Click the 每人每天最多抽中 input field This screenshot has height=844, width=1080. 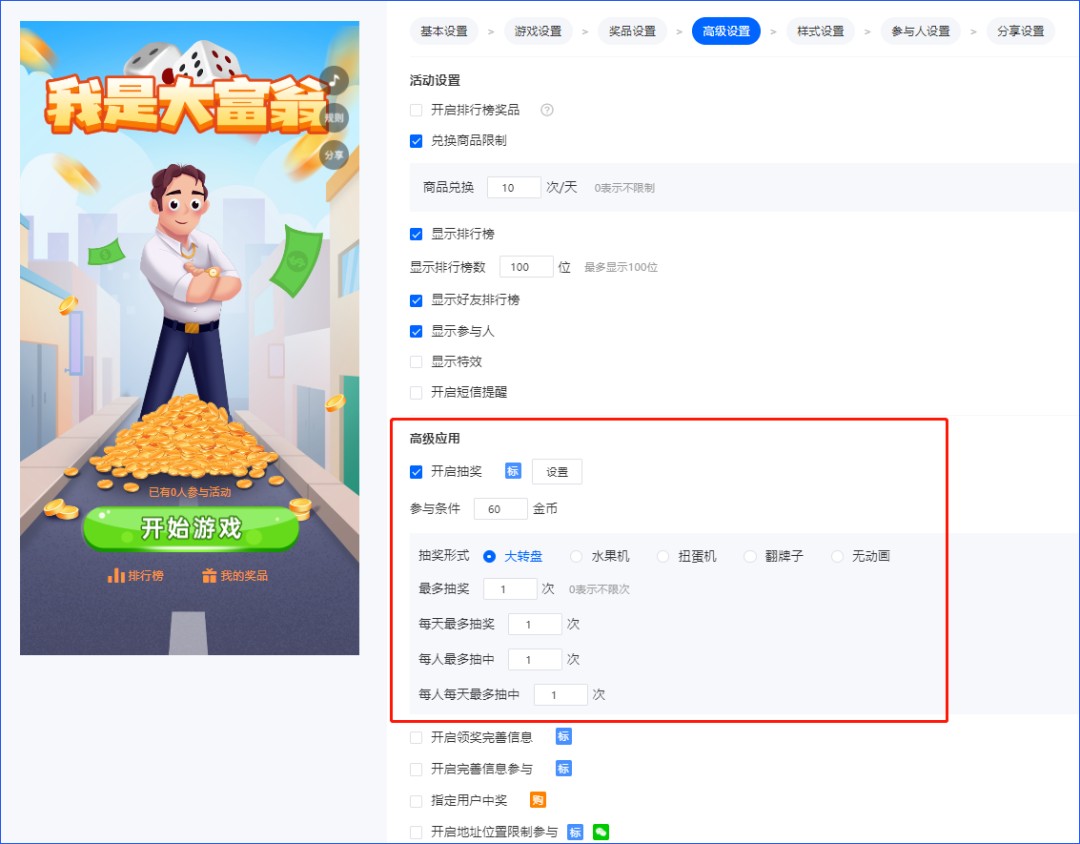[561, 694]
